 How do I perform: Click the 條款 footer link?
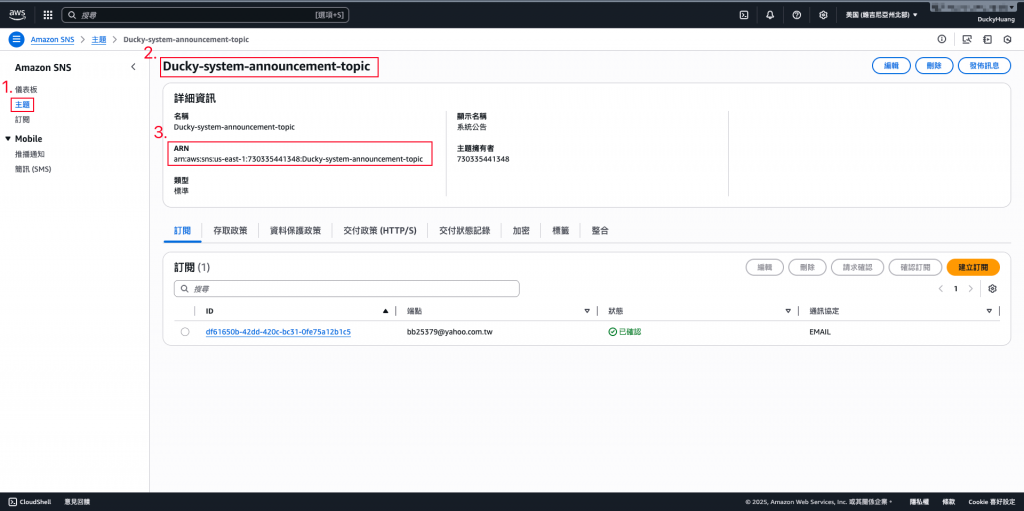click(948, 502)
